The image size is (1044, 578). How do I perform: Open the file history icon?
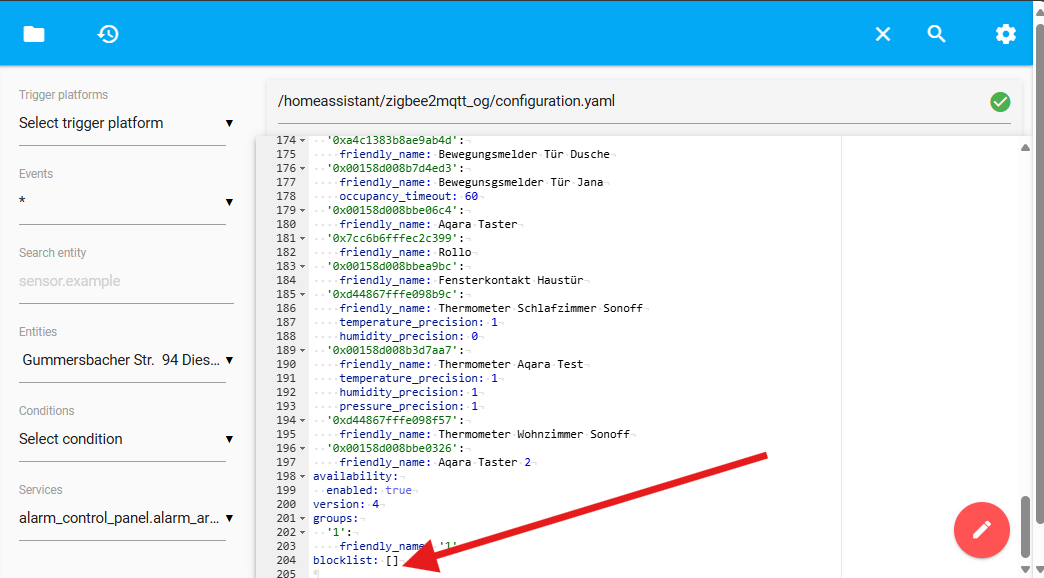pyautogui.click(x=108, y=34)
